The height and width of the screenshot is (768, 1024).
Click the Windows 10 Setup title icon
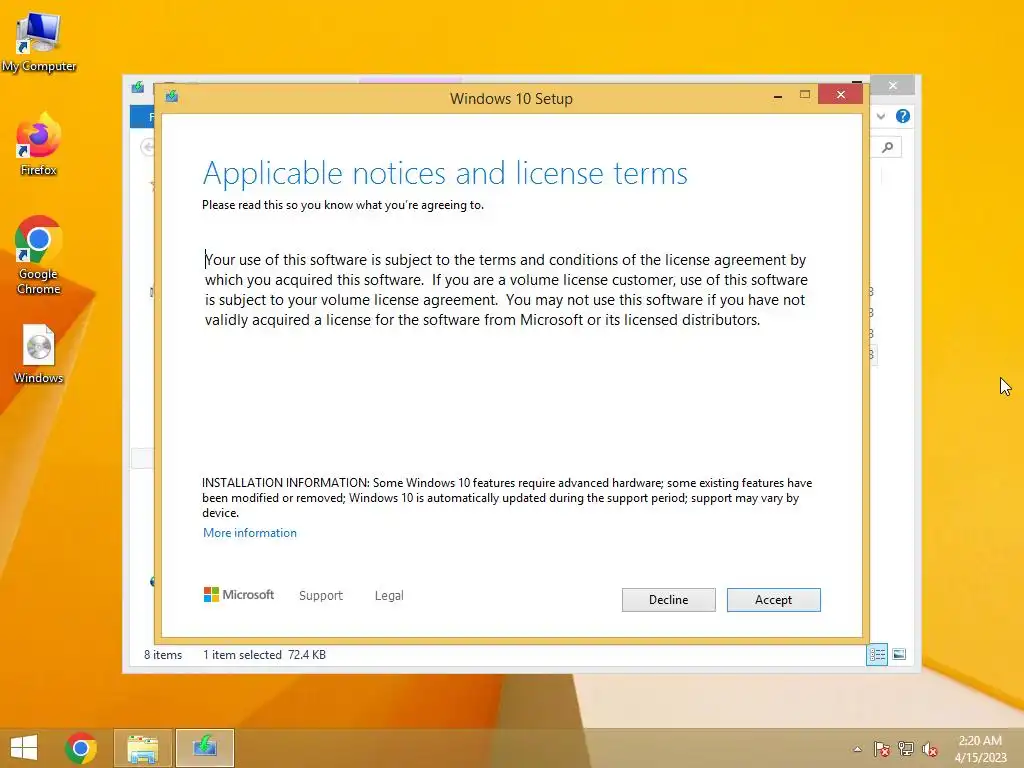172,97
